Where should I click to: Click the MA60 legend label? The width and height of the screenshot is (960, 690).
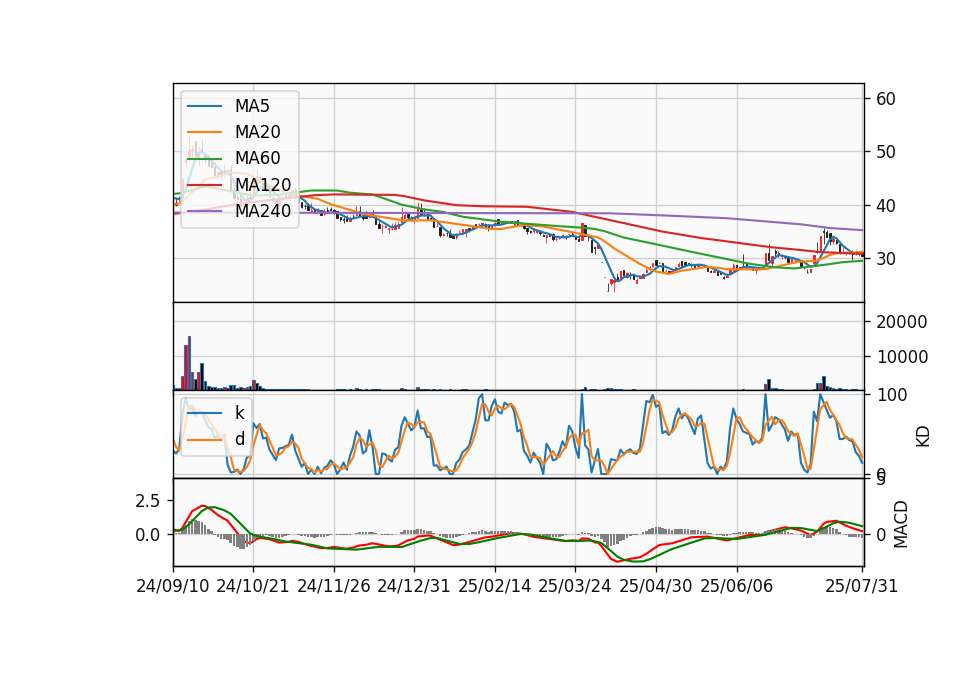pos(257,158)
